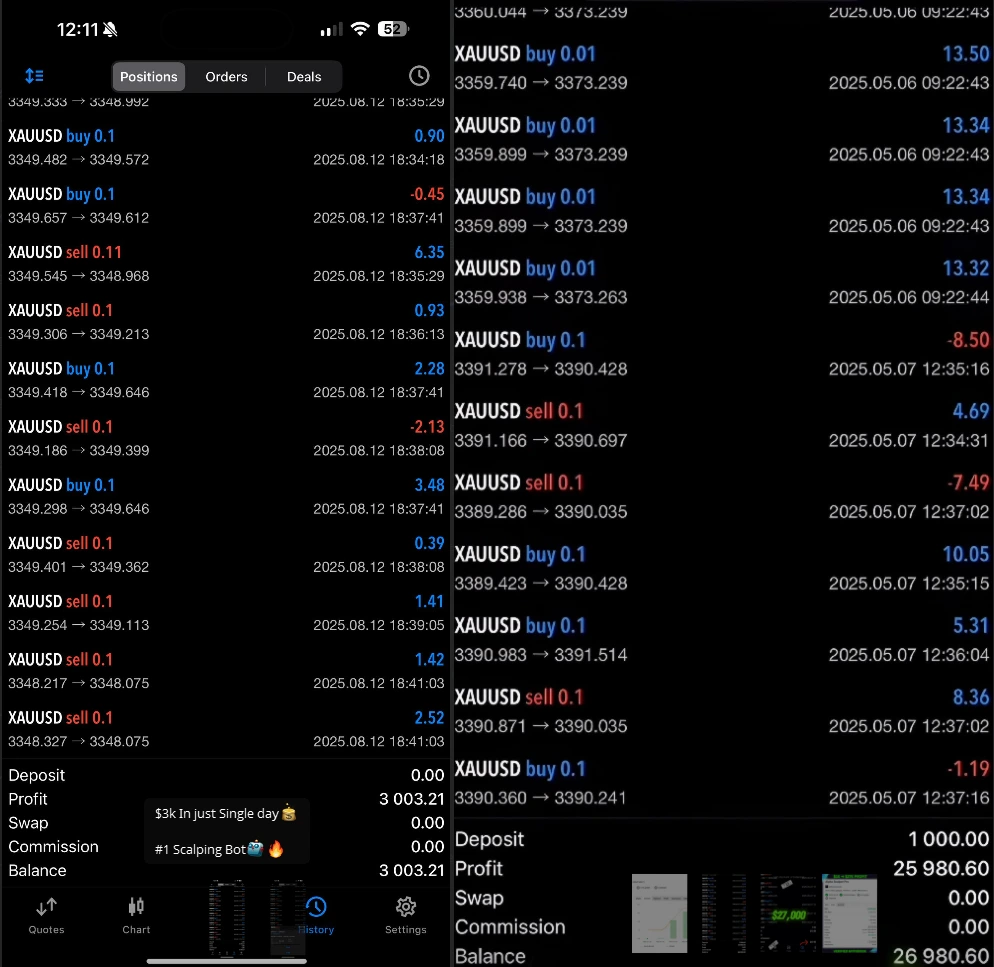Tap the History clock icon in bottom bar

[x=316, y=908]
